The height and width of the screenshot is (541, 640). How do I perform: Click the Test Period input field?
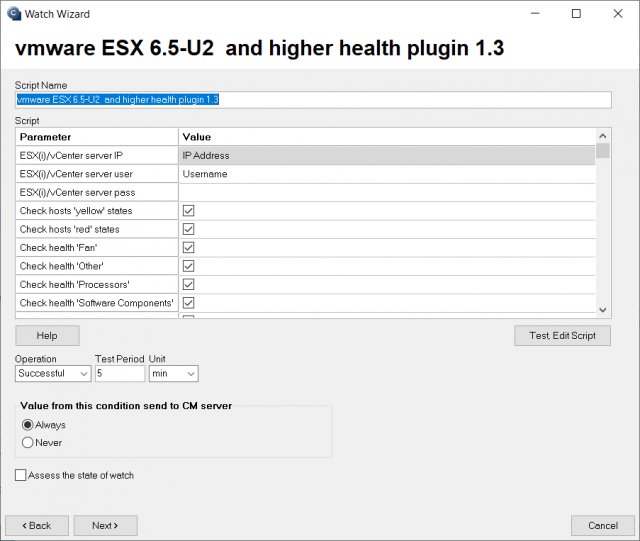120,374
